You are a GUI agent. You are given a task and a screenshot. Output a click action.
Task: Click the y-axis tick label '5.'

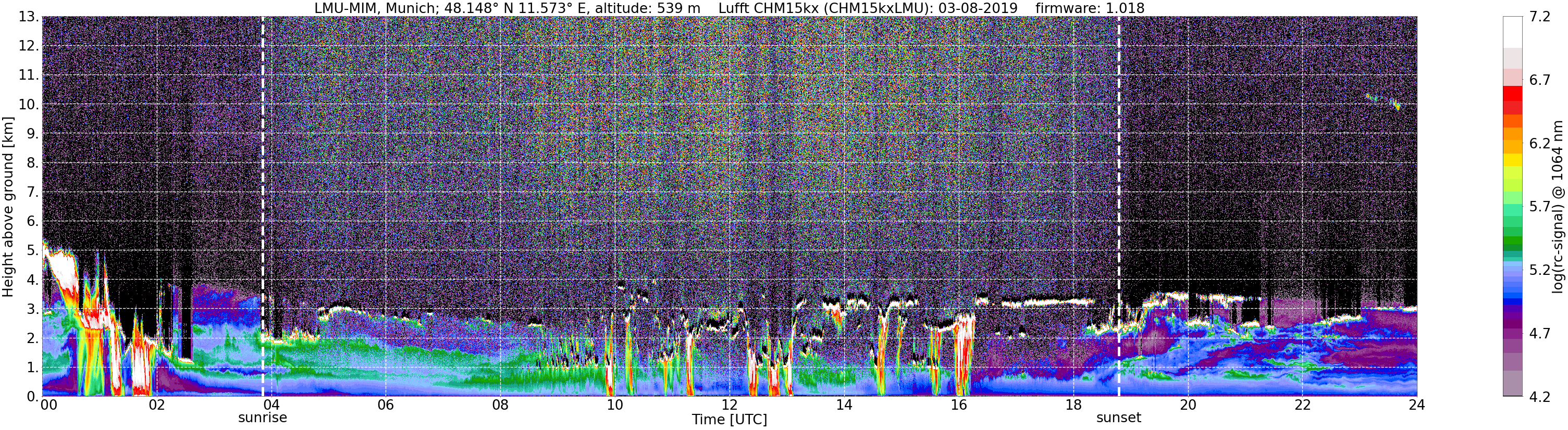coord(33,250)
